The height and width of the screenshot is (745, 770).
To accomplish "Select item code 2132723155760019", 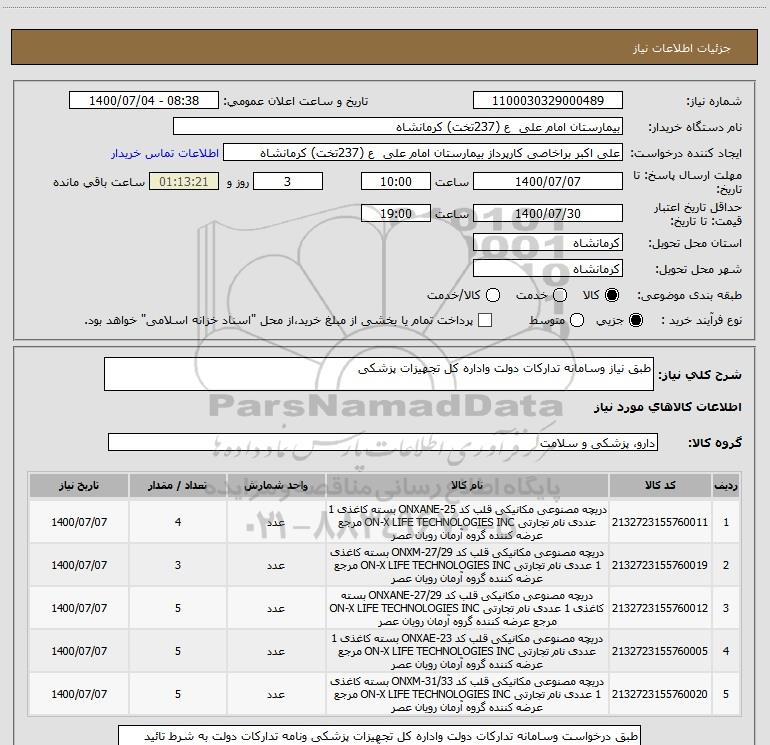I will [660, 565].
